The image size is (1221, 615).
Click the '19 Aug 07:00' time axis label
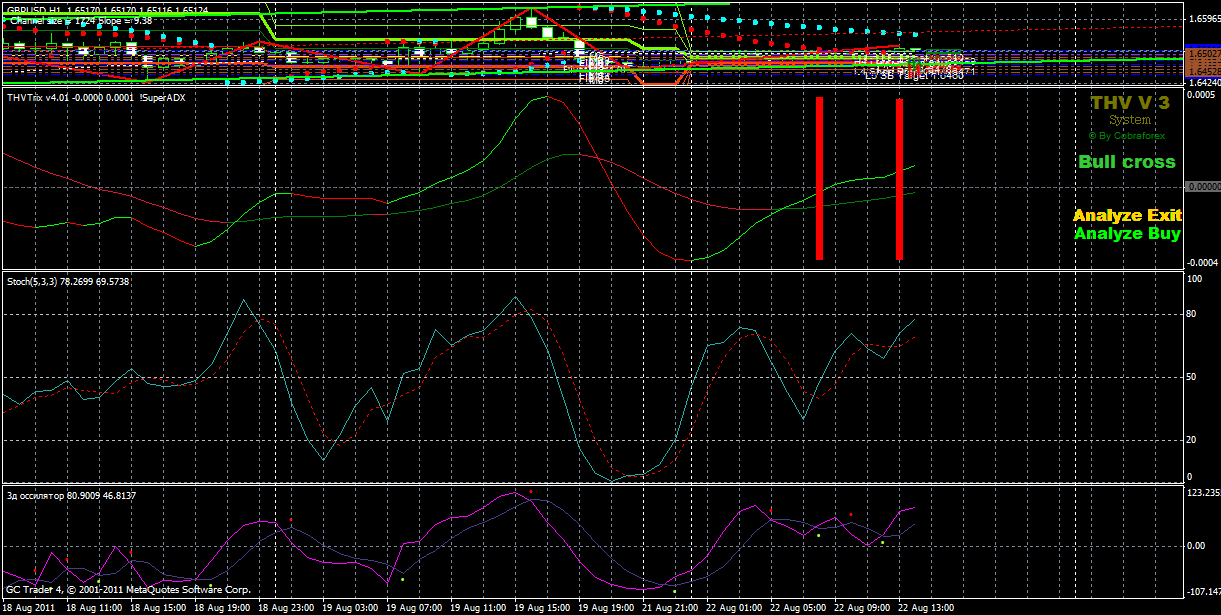click(414, 607)
